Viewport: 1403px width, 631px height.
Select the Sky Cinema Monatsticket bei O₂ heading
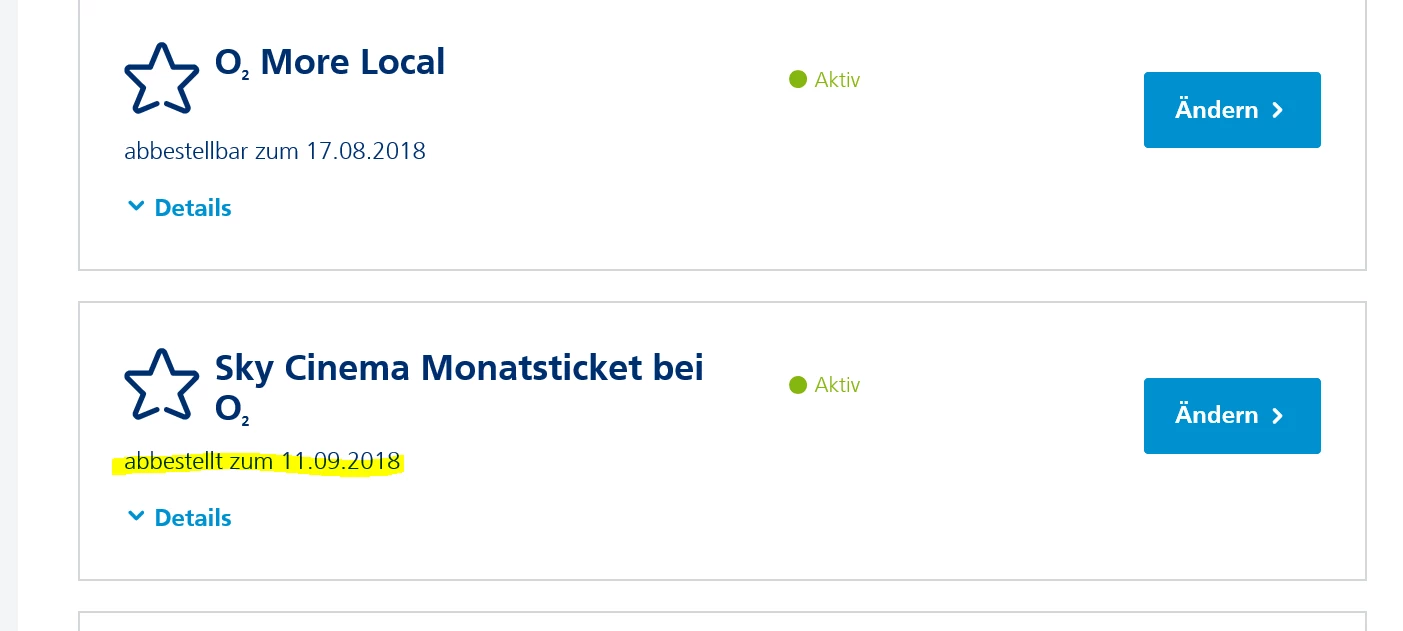(459, 369)
